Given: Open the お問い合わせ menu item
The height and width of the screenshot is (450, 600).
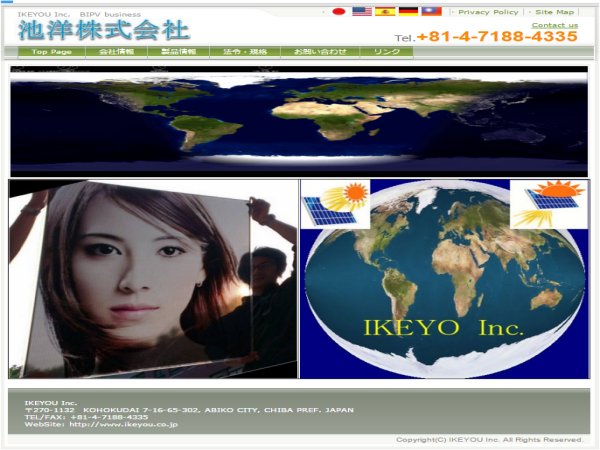Looking at the screenshot, I should [313, 52].
